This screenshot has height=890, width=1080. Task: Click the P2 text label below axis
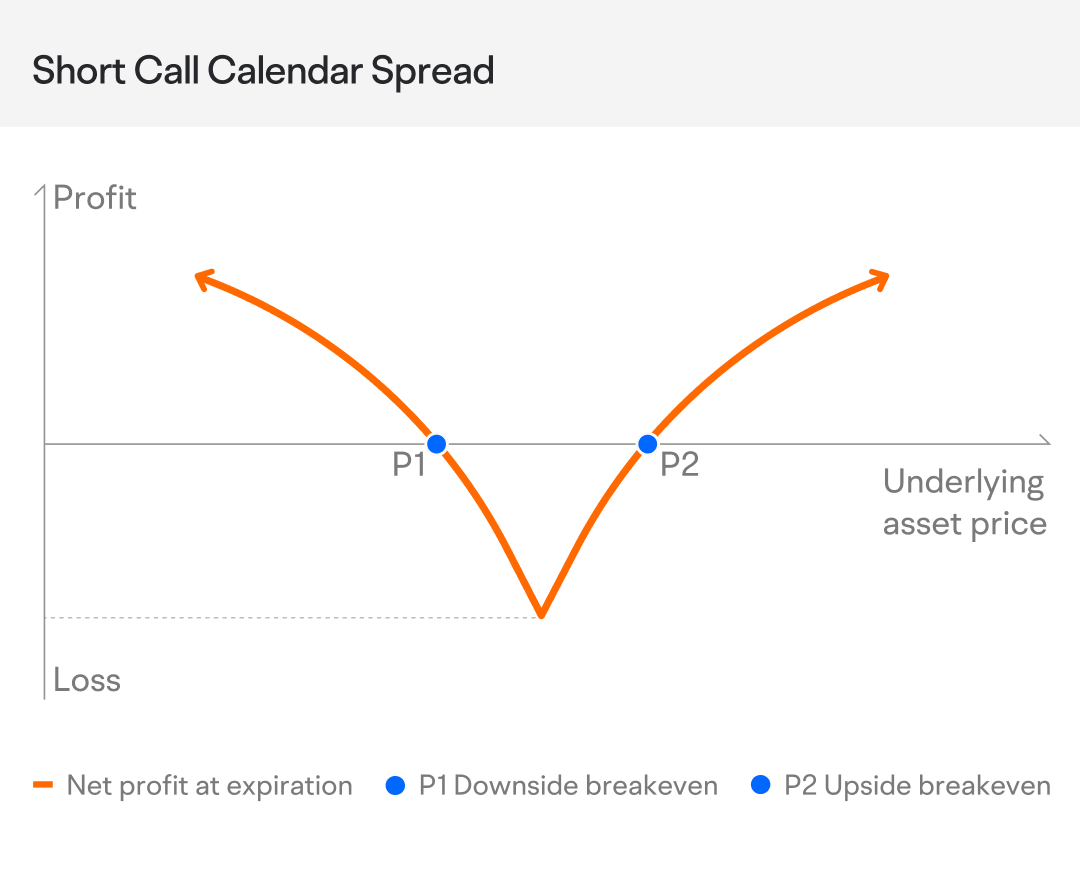679,465
